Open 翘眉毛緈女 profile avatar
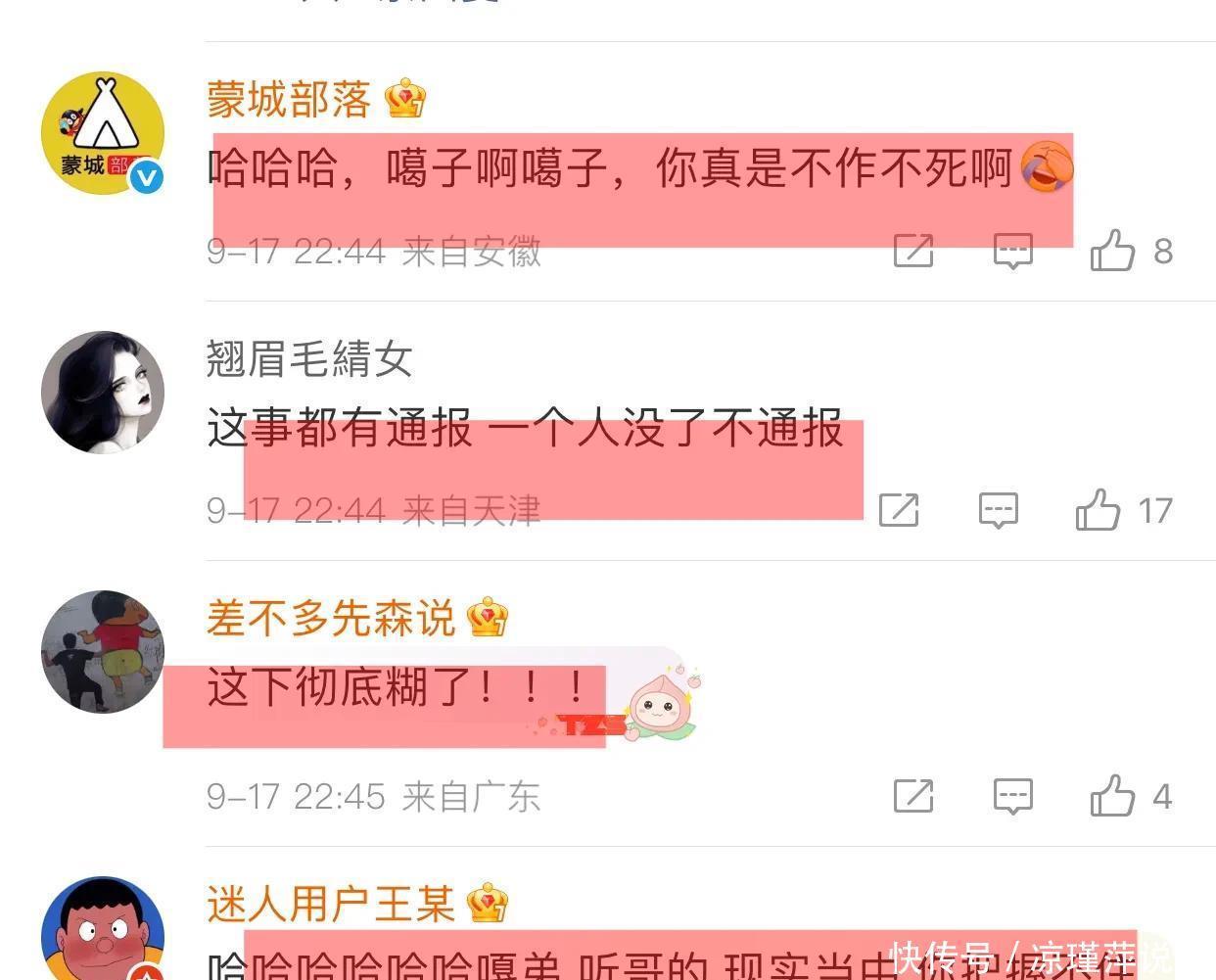The width and height of the screenshot is (1216, 980). coord(103,393)
